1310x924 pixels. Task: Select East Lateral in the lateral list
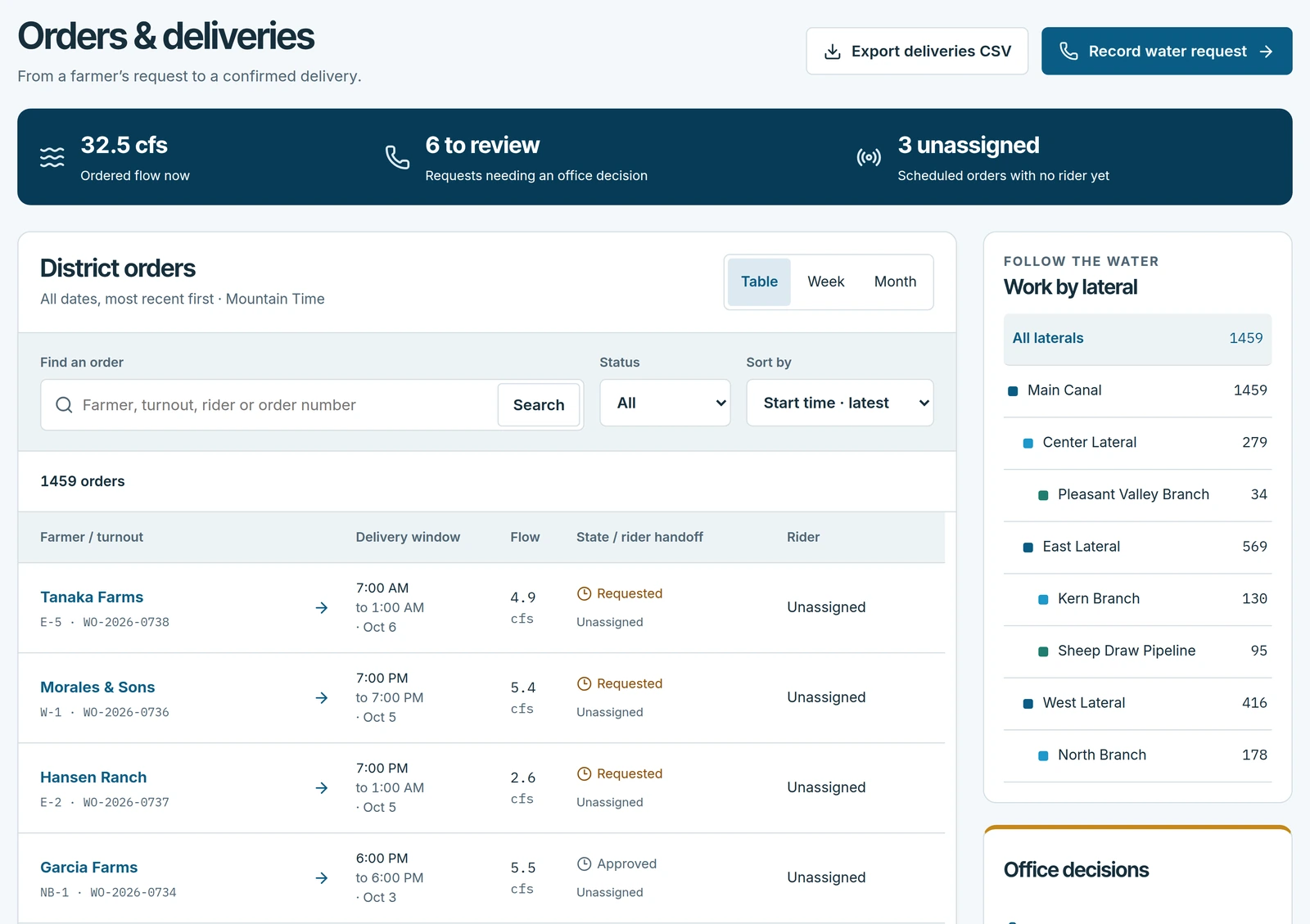click(x=1137, y=547)
